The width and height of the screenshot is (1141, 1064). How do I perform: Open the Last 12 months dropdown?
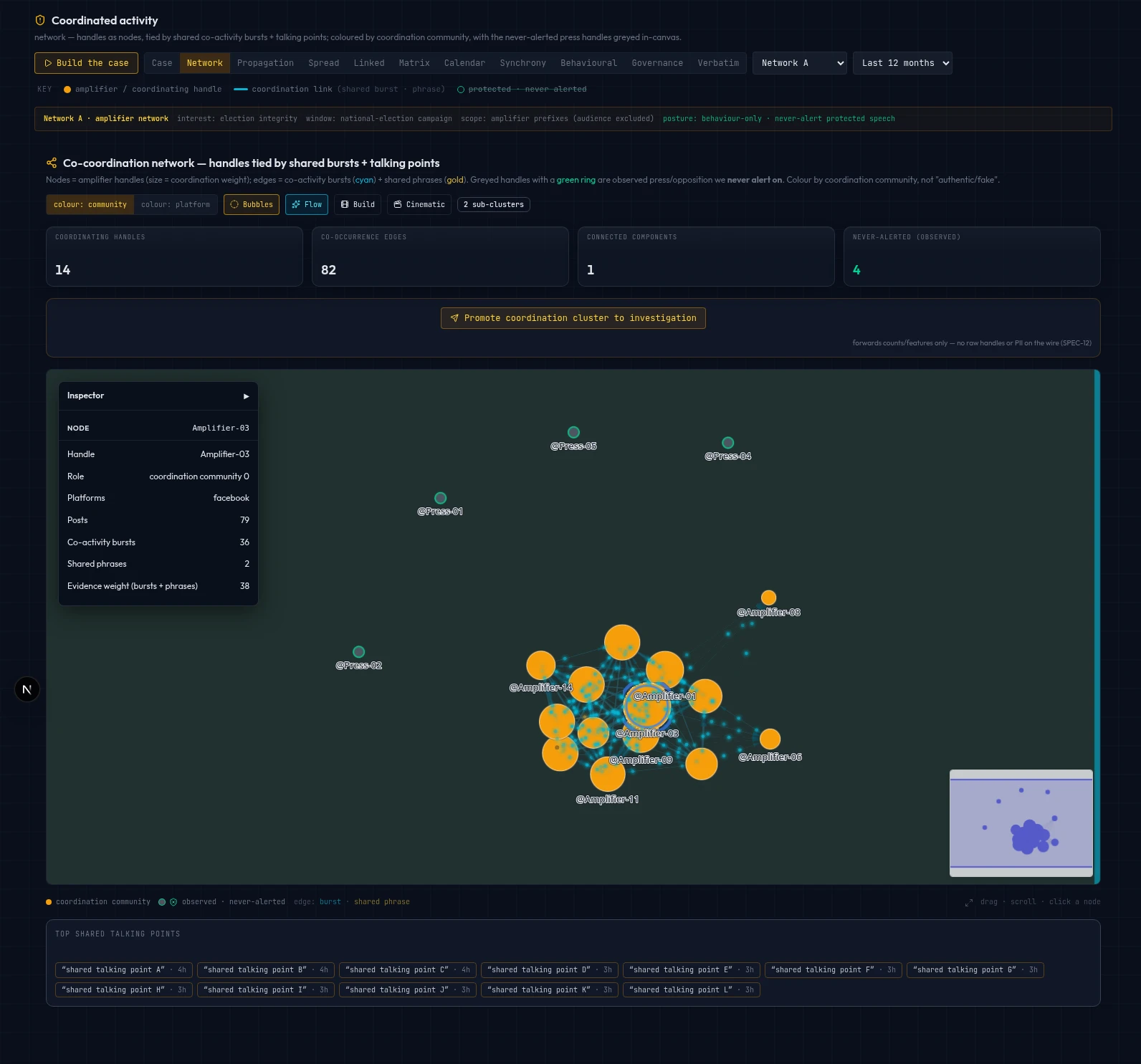902,63
